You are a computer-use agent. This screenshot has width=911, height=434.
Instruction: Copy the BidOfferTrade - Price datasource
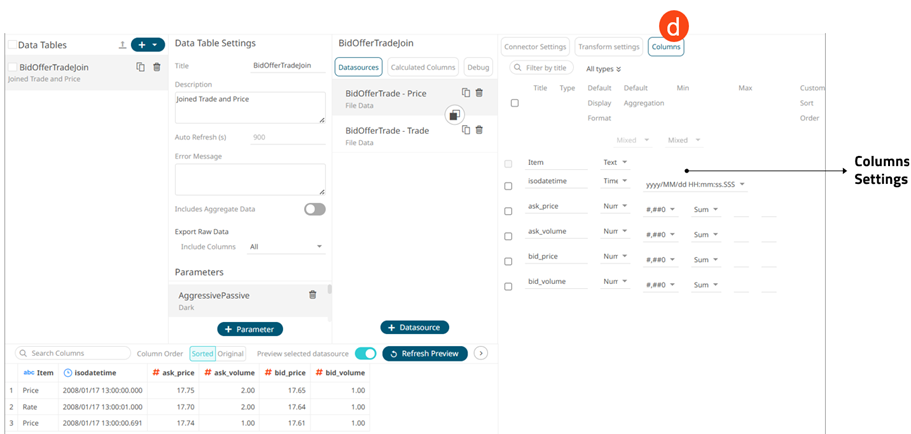pyautogui.click(x=465, y=92)
